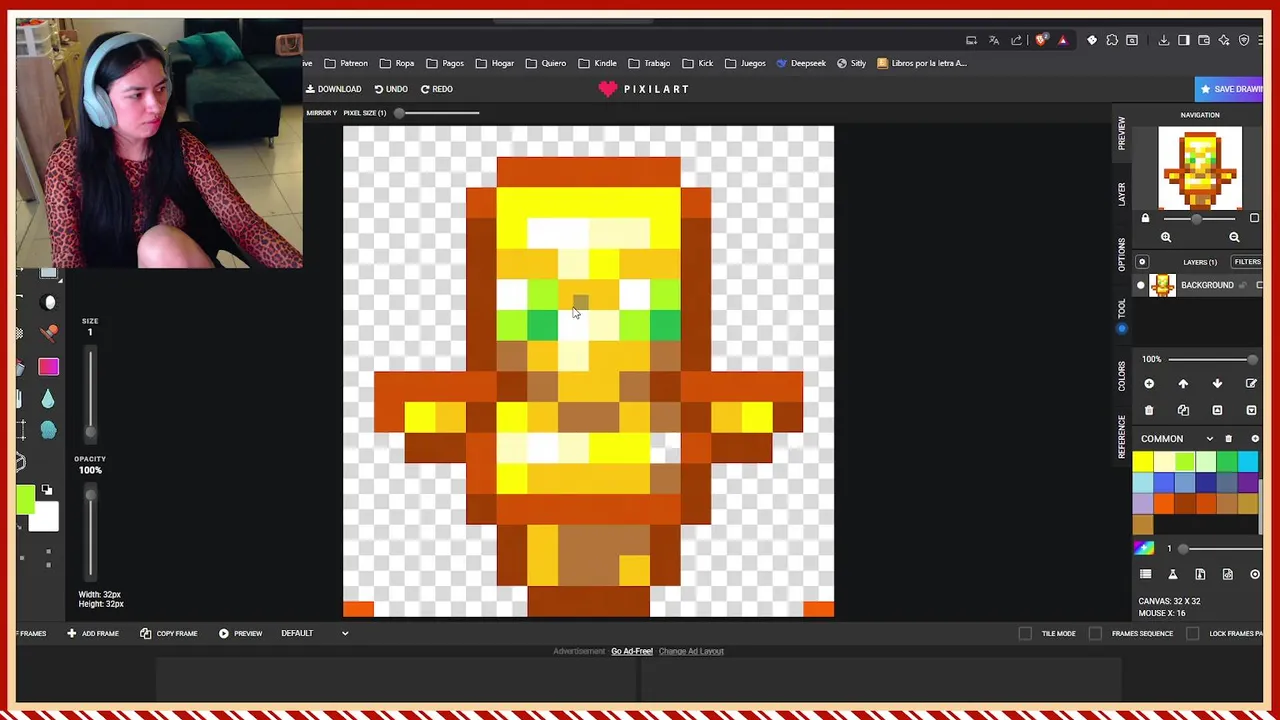Click the palette list view icon
The height and width of the screenshot is (720, 1280).
tap(1145, 574)
